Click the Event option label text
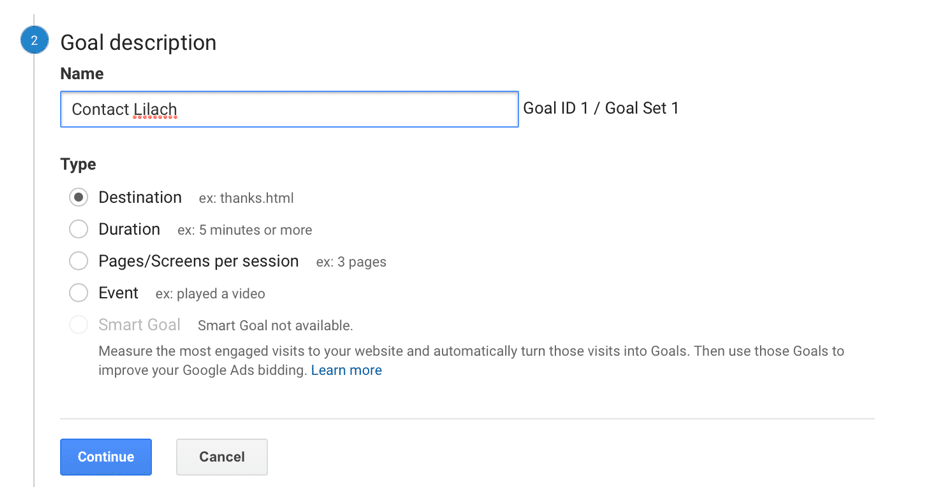This screenshot has width=939, height=489. click(119, 293)
